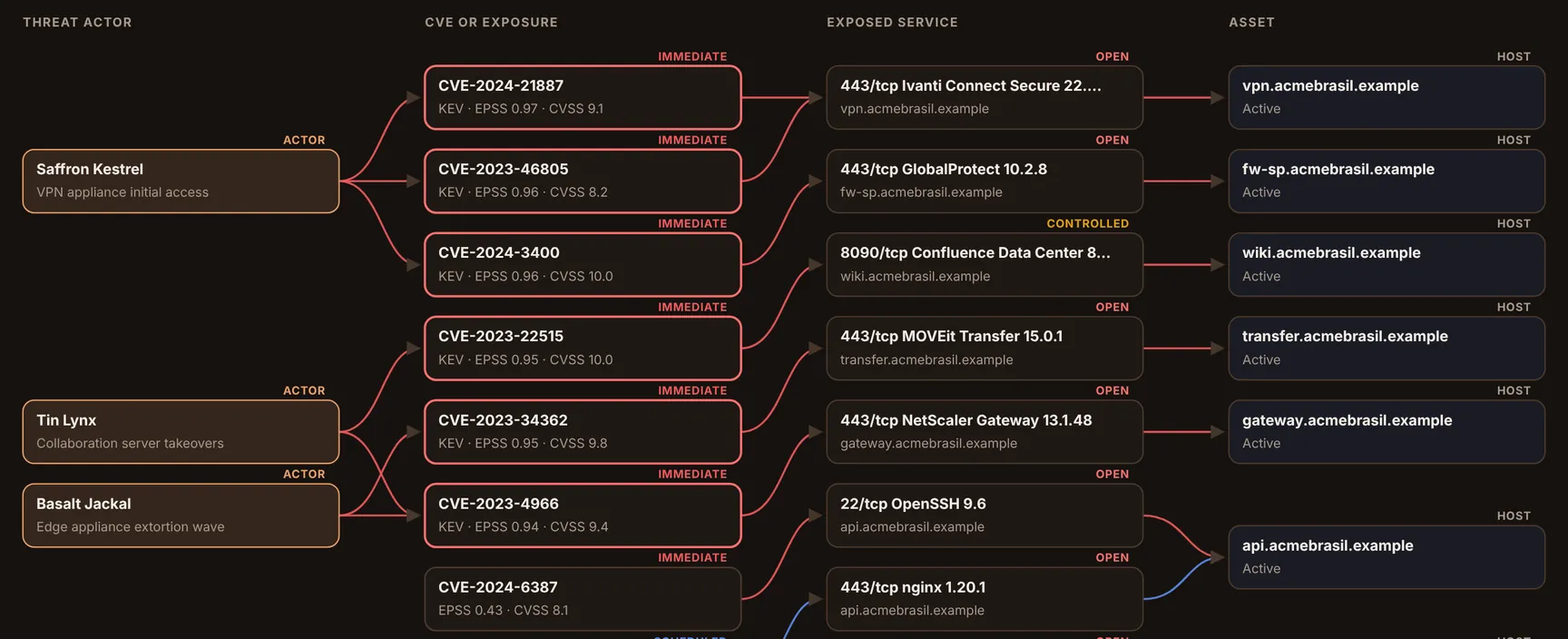
Task: Open the transfer.acmebrasil.example asset
Action: pos(1387,349)
